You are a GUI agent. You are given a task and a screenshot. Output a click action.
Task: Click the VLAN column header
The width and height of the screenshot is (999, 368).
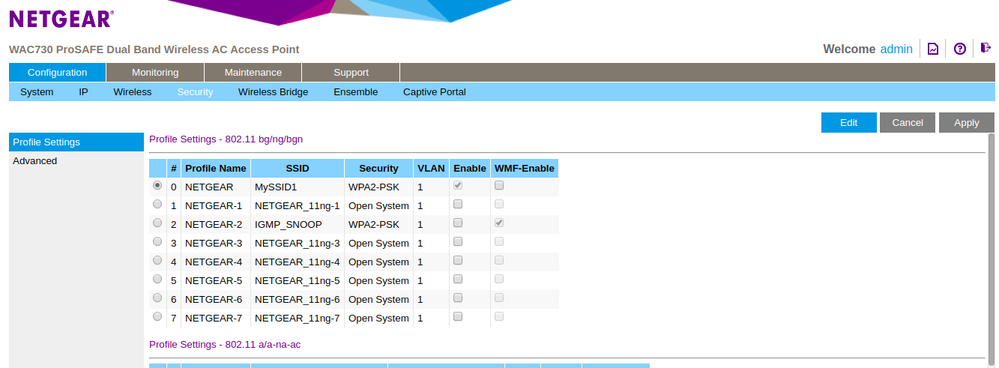point(431,168)
